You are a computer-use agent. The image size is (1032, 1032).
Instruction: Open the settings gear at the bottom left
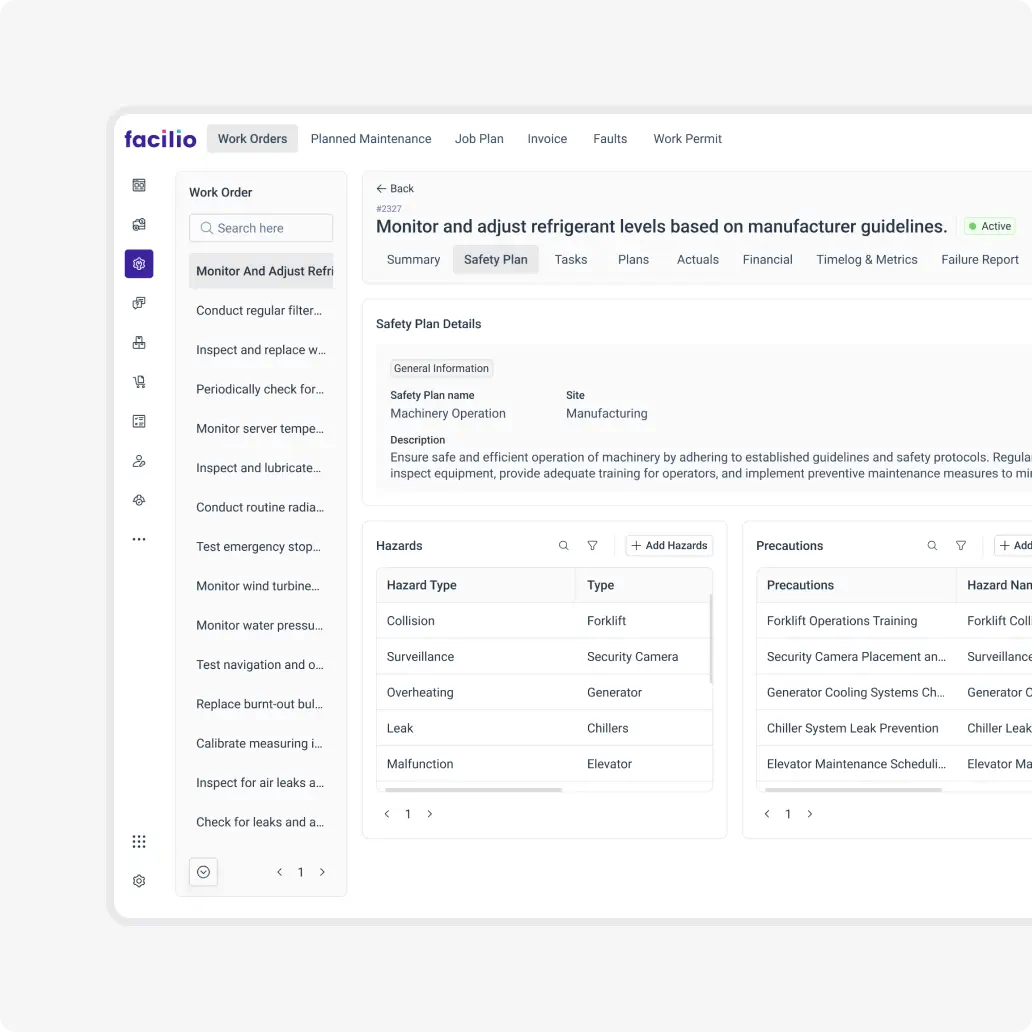click(139, 880)
